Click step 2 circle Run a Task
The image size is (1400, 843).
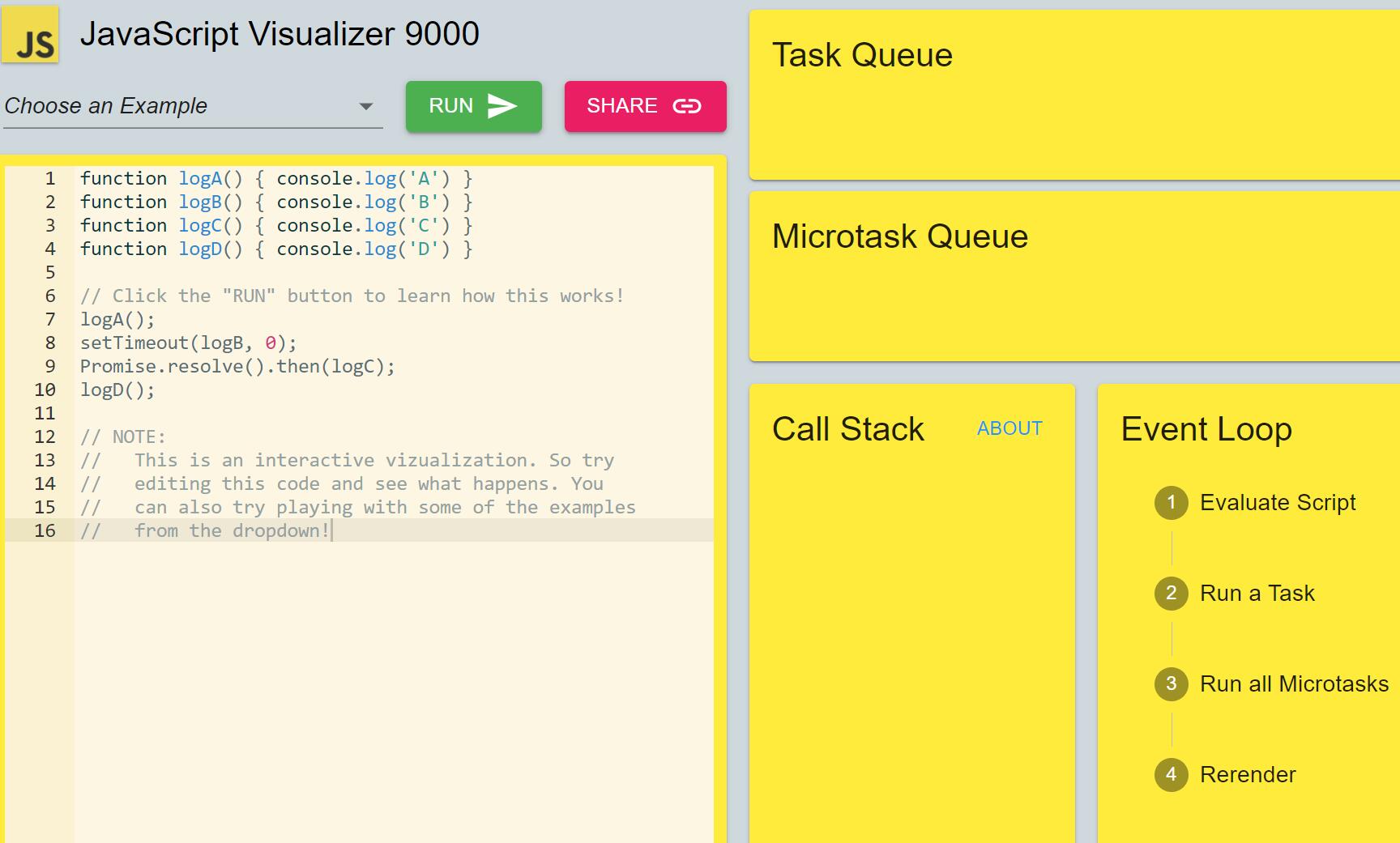click(1171, 594)
